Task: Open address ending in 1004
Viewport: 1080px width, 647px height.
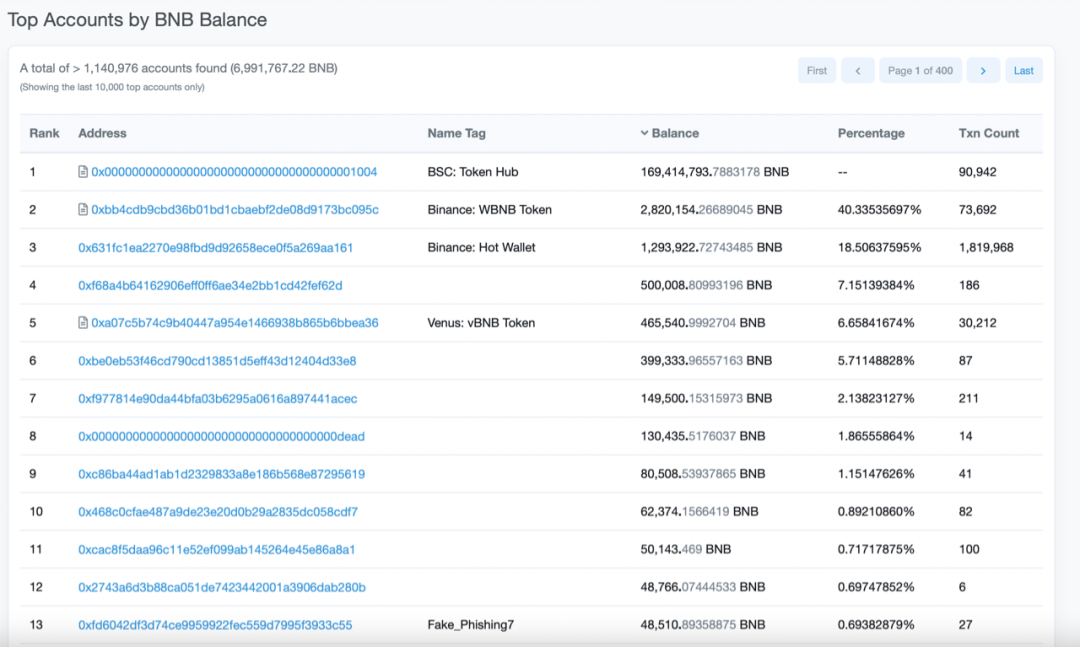Action: [x=234, y=172]
